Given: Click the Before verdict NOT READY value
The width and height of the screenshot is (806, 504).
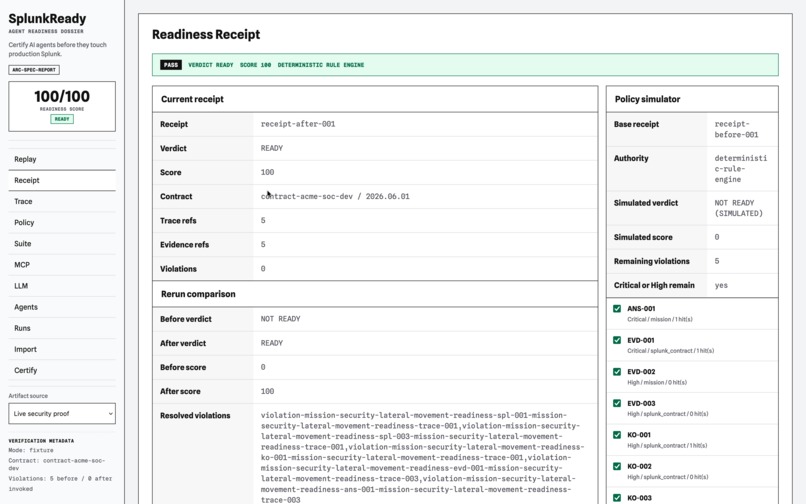Looking at the screenshot, I should click(x=280, y=319).
